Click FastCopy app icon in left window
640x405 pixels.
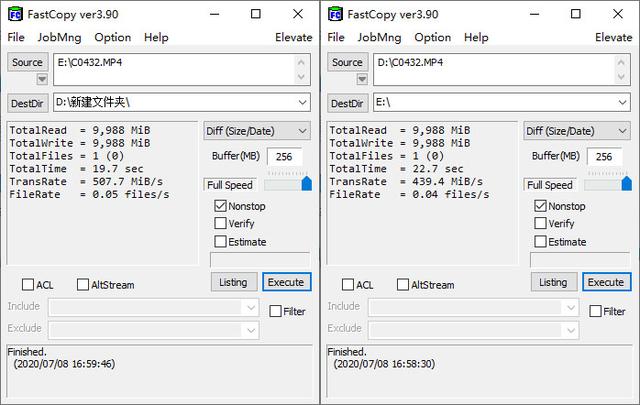click(16, 14)
